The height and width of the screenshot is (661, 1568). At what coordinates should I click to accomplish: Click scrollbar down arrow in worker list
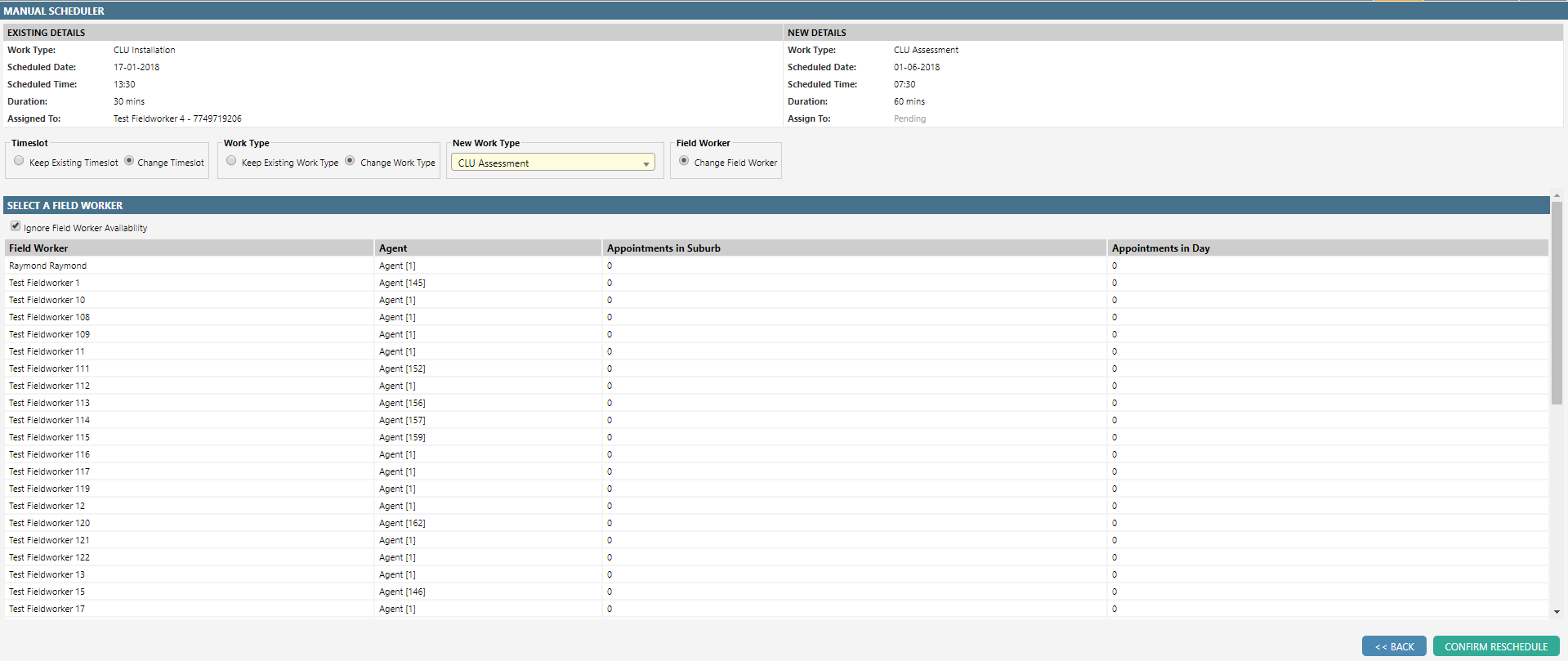(1557, 611)
